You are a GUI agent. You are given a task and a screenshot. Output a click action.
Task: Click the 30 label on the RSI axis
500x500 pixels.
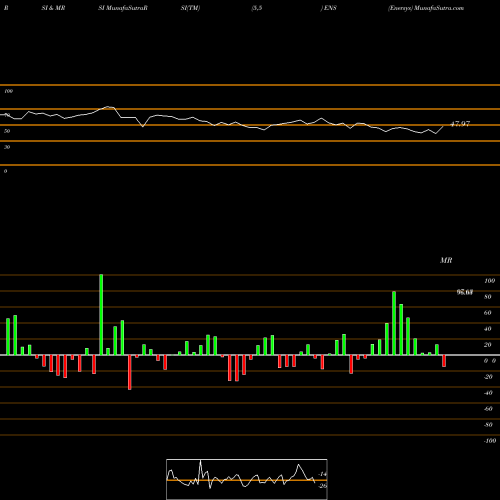pyautogui.click(x=7, y=147)
